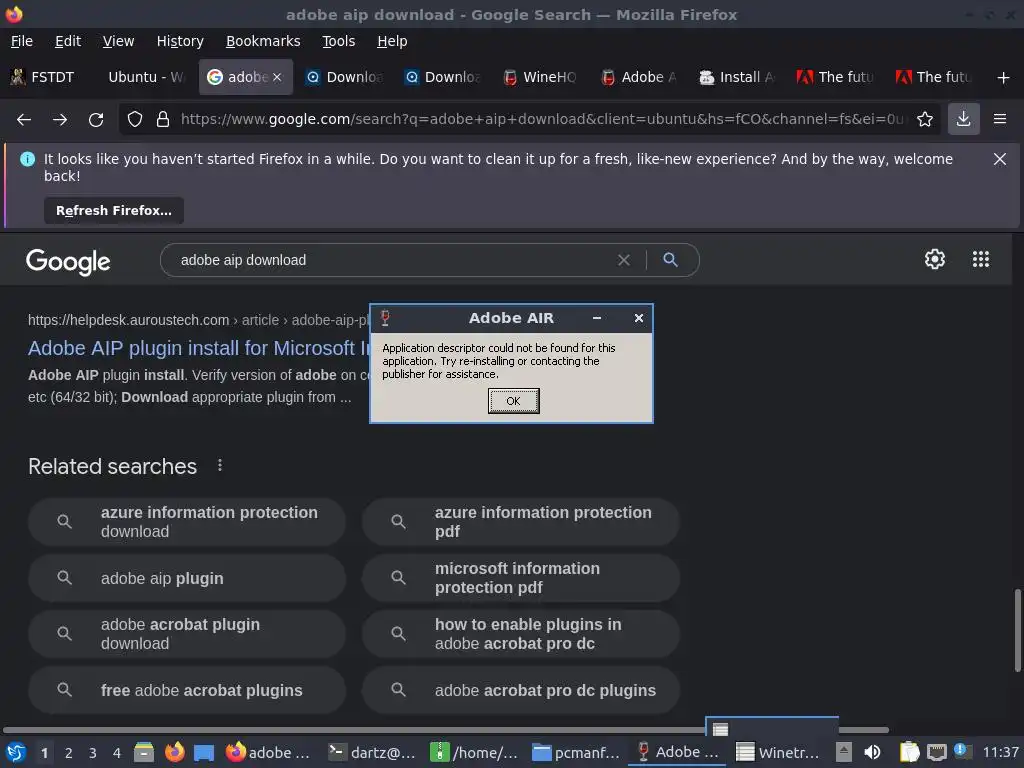Search adobe acrobat plugin download

click(186, 633)
